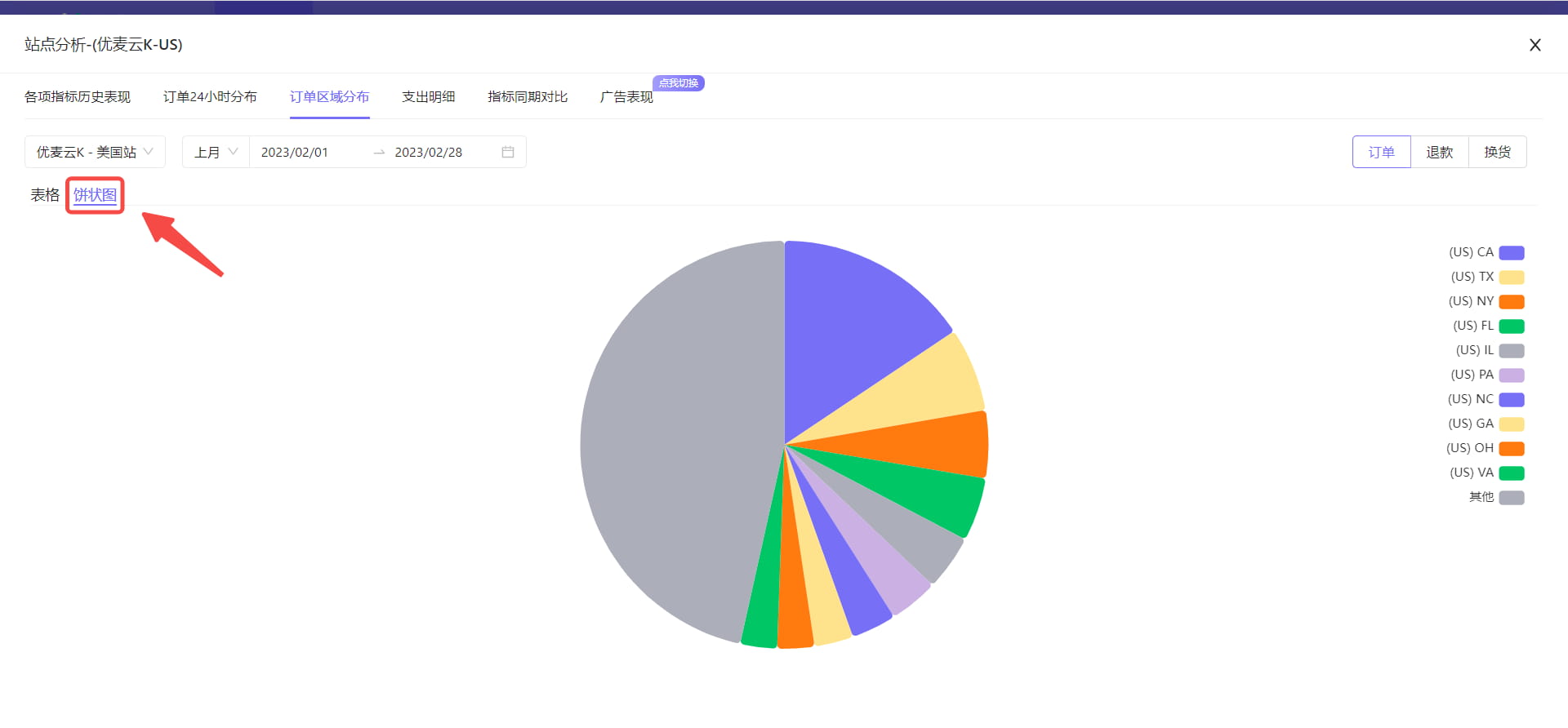Click the 点我切换 badge
The width and height of the screenshot is (1568, 728).
(679, 83)
